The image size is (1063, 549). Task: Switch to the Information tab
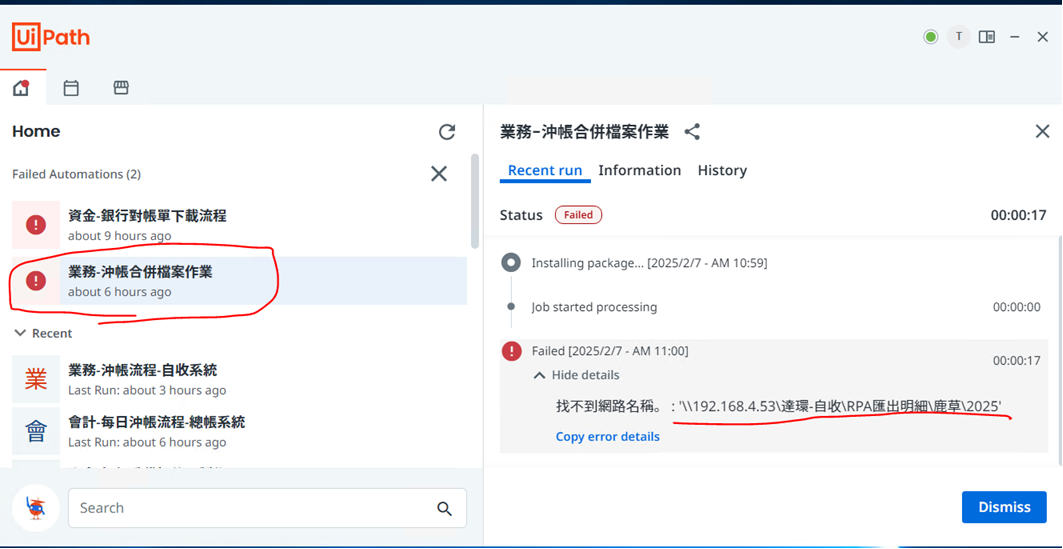639,171
